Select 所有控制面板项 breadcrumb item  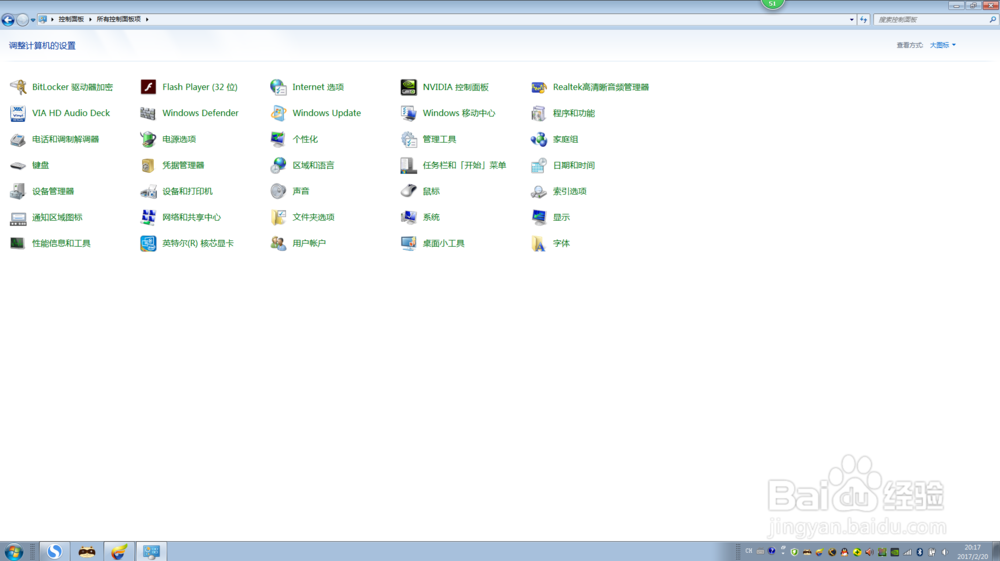[x=119, y=19]
